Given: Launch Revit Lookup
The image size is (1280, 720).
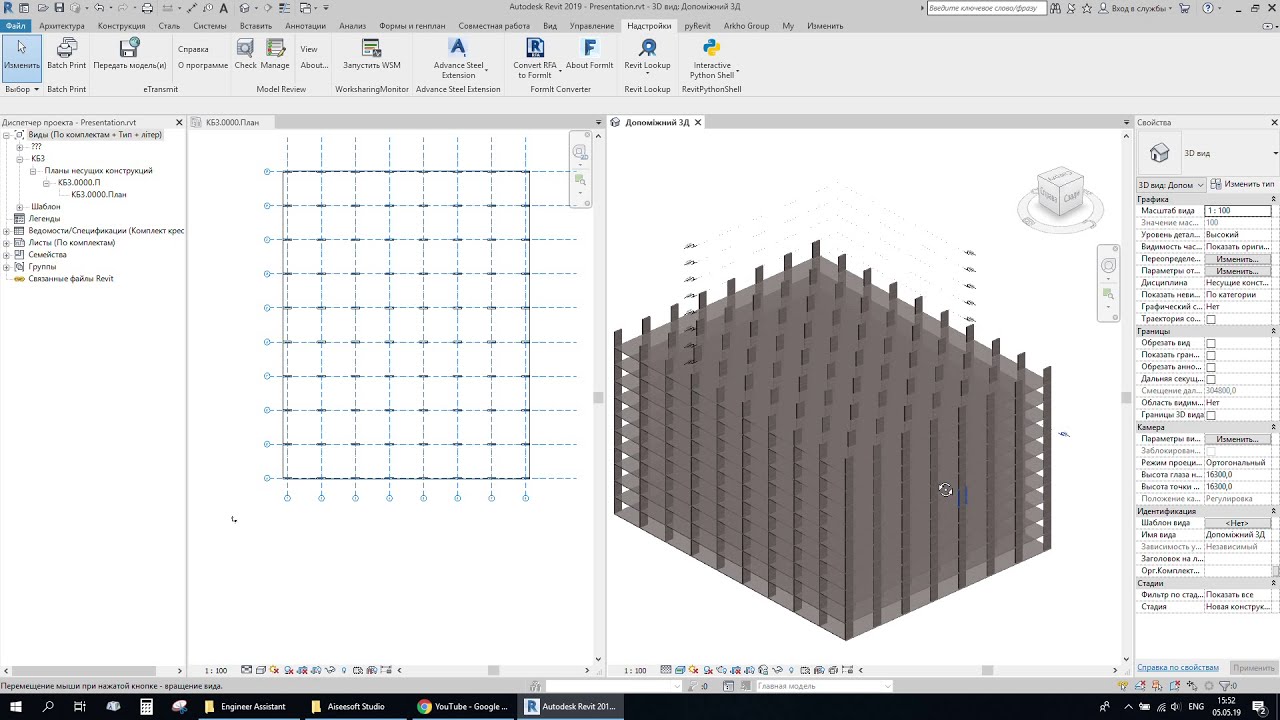Looking at the screenshot, I should pyautogui.click(x=647, y=55).
